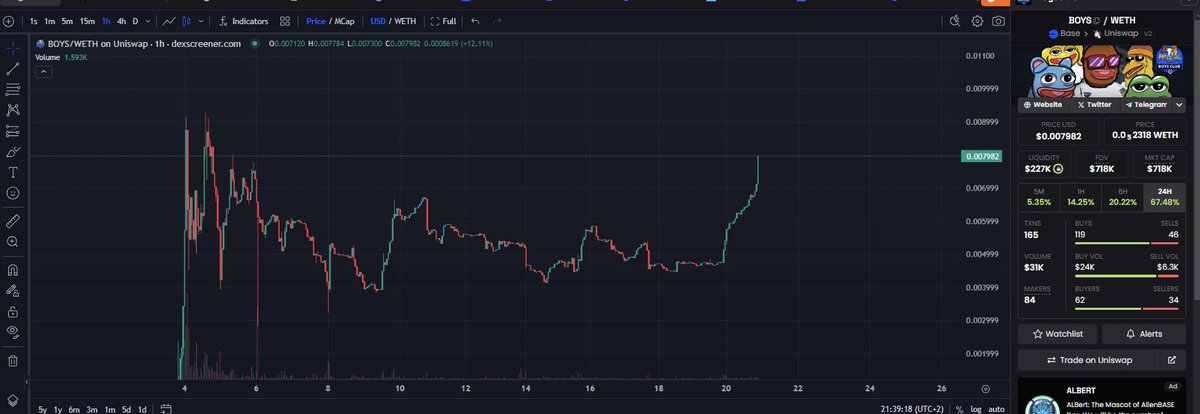Select the crosshair cursor tool
Image resolution: width=1200 pixels, height=414 pixels.
pyautogui.click(x=13, y=47)
